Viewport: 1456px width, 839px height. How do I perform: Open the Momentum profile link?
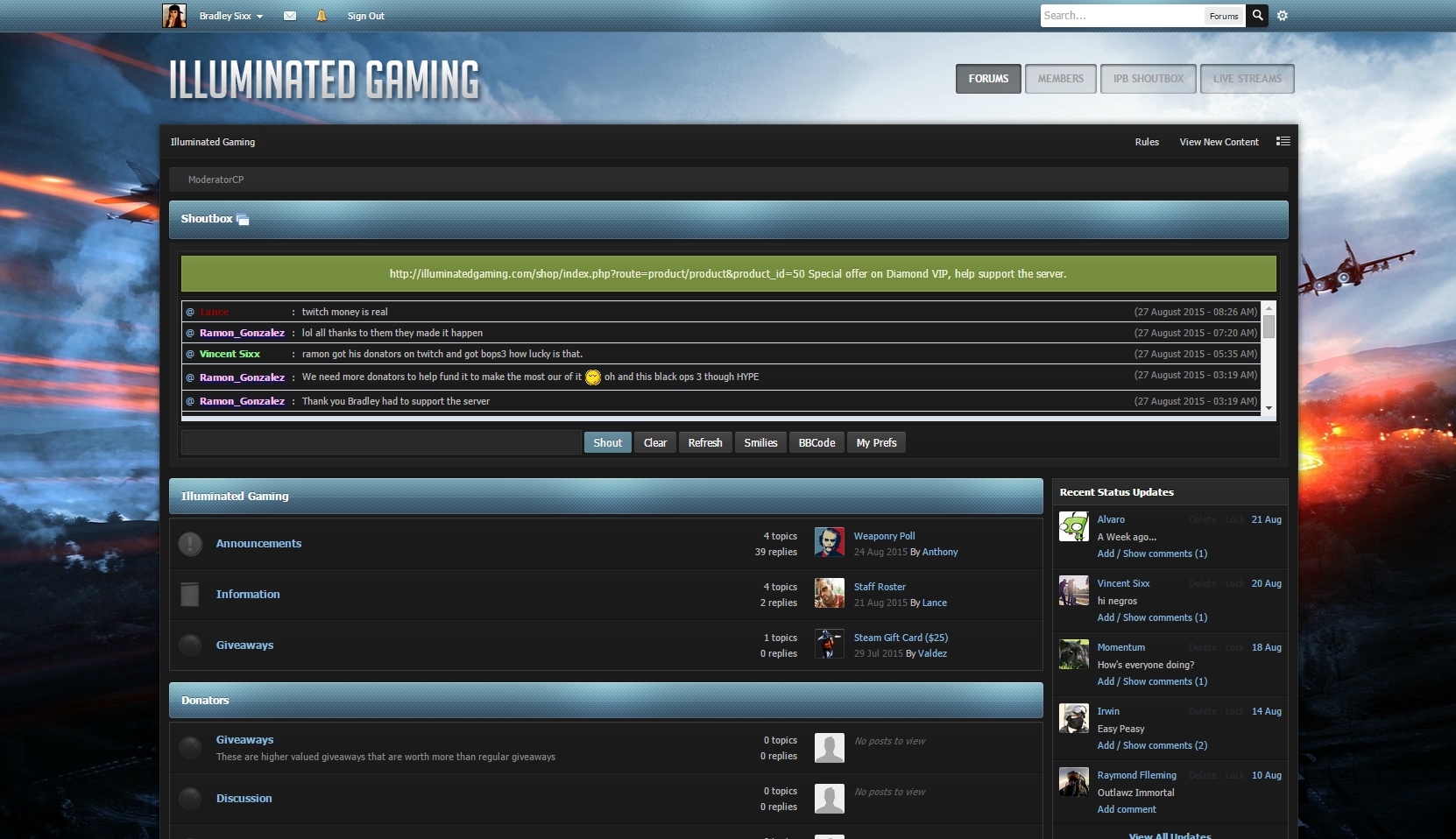click(1121, 647)
